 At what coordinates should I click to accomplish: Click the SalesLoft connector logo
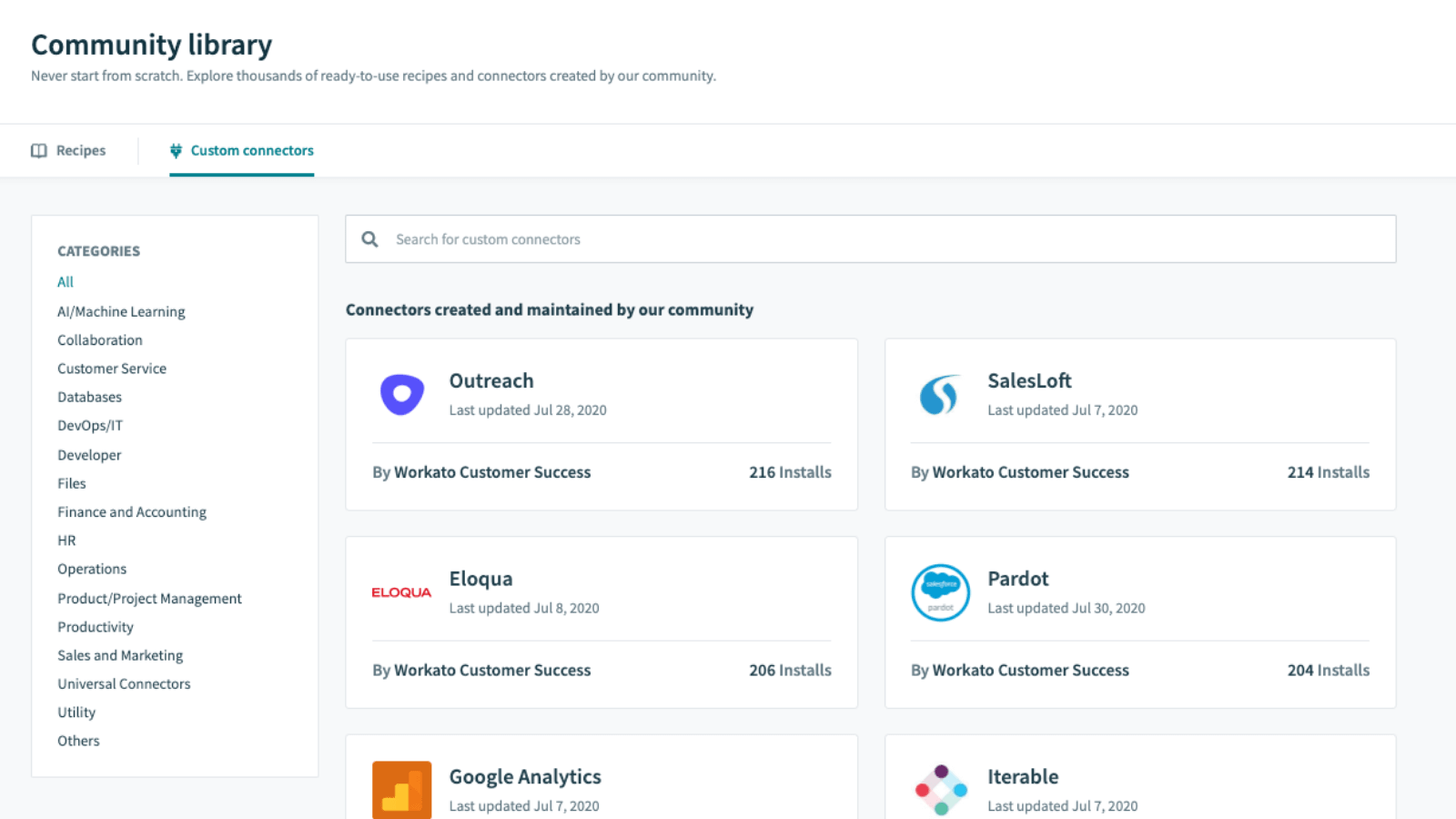(940, 395)
